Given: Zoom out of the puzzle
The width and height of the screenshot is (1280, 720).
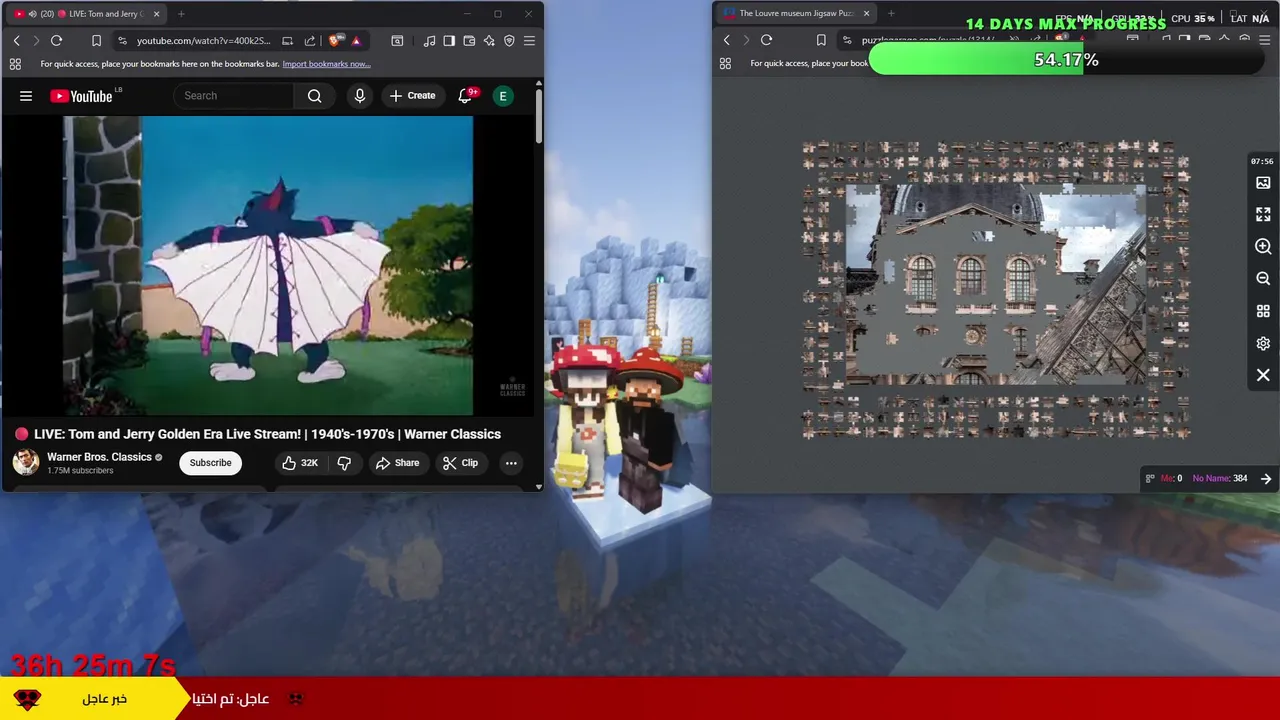Looking at the screenshot, I should 1263,279.
